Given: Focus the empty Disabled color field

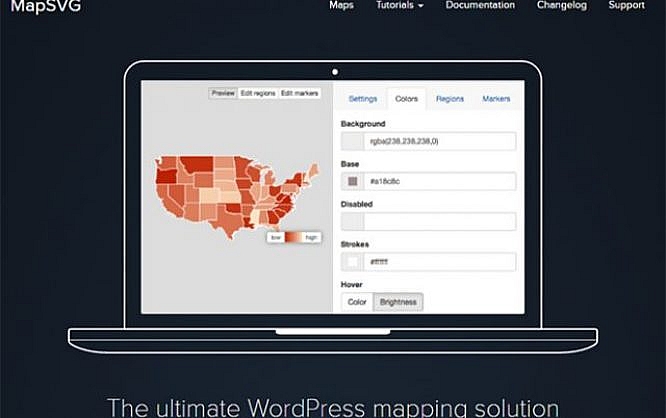Looking at the screenshot, I should pyautogui.click(x=440, y=221).
